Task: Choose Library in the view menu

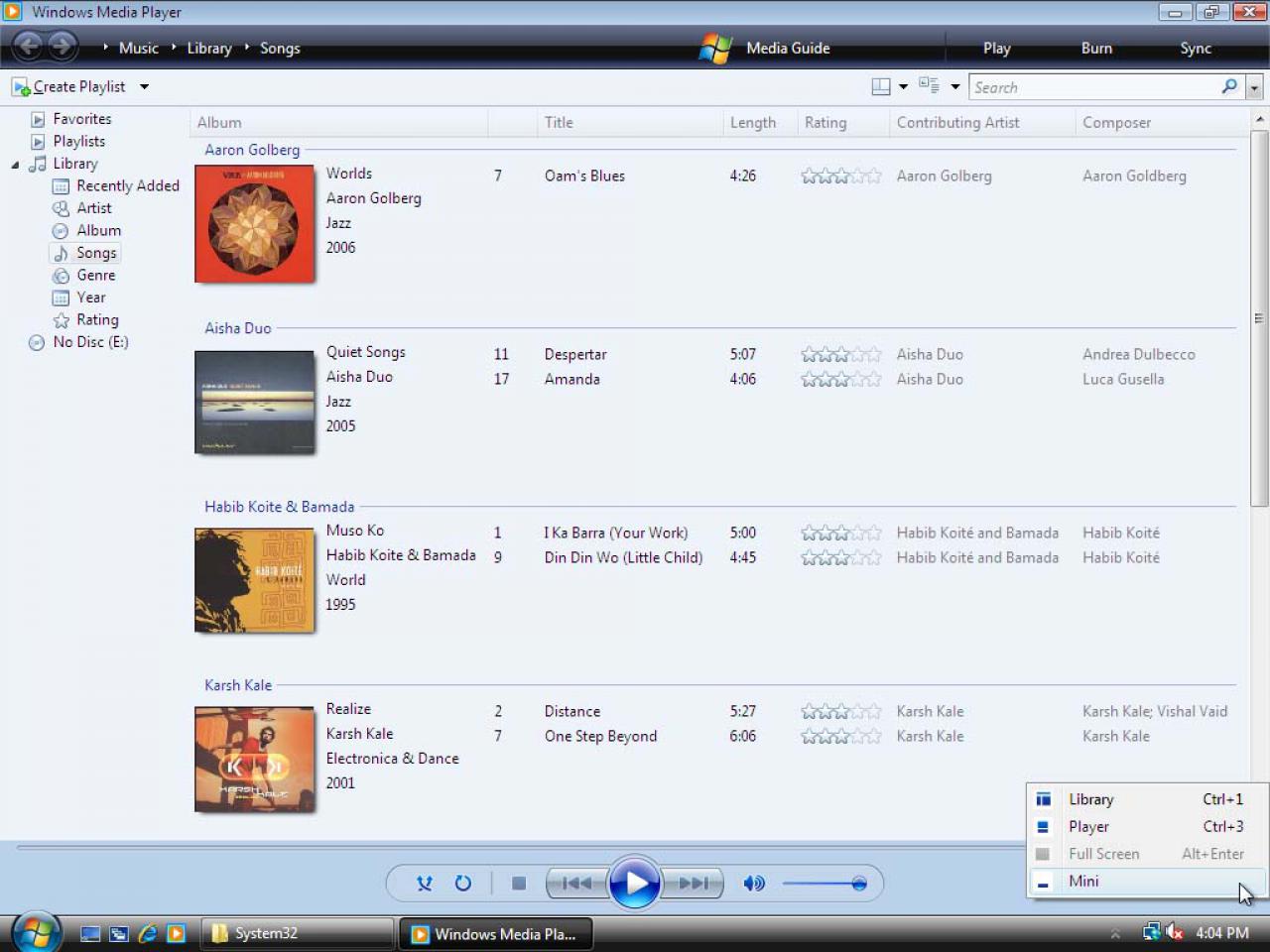Action: [1146, 799]
